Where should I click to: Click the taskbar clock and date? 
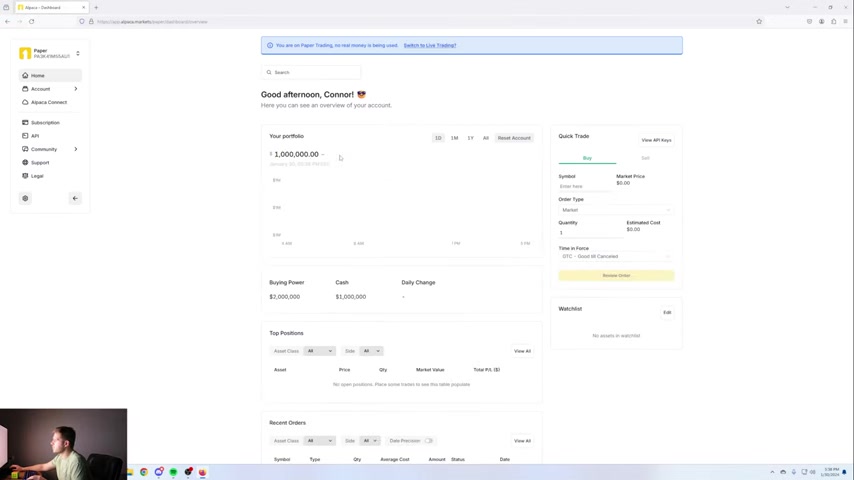(x=831, y=472)
